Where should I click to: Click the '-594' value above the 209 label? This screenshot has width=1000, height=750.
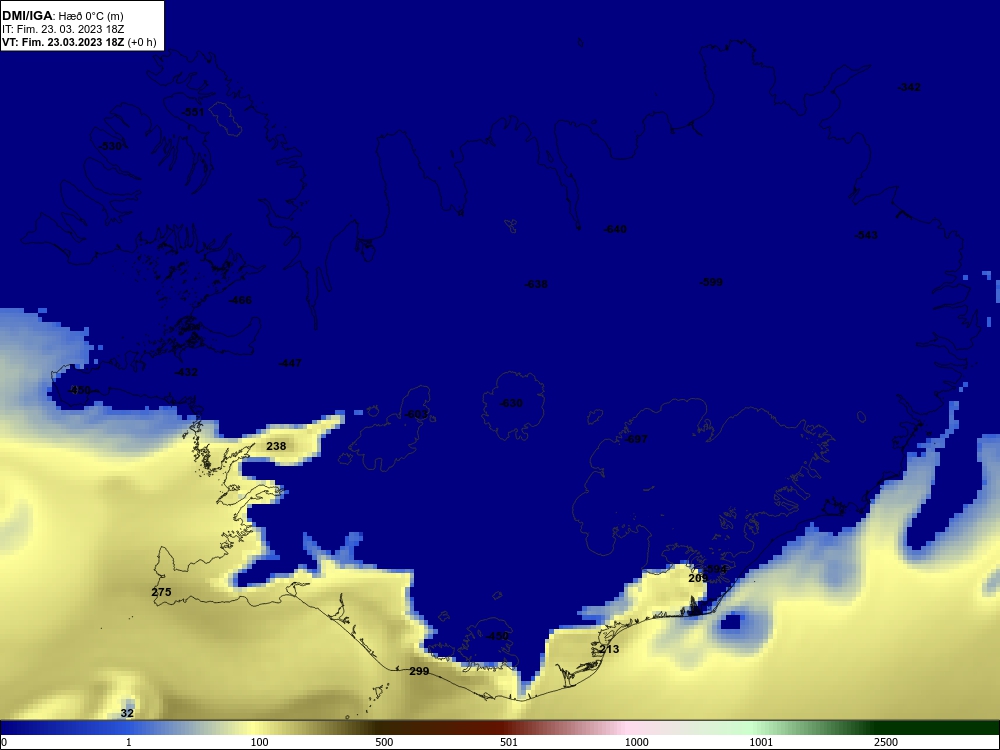[x=716, y=569]
